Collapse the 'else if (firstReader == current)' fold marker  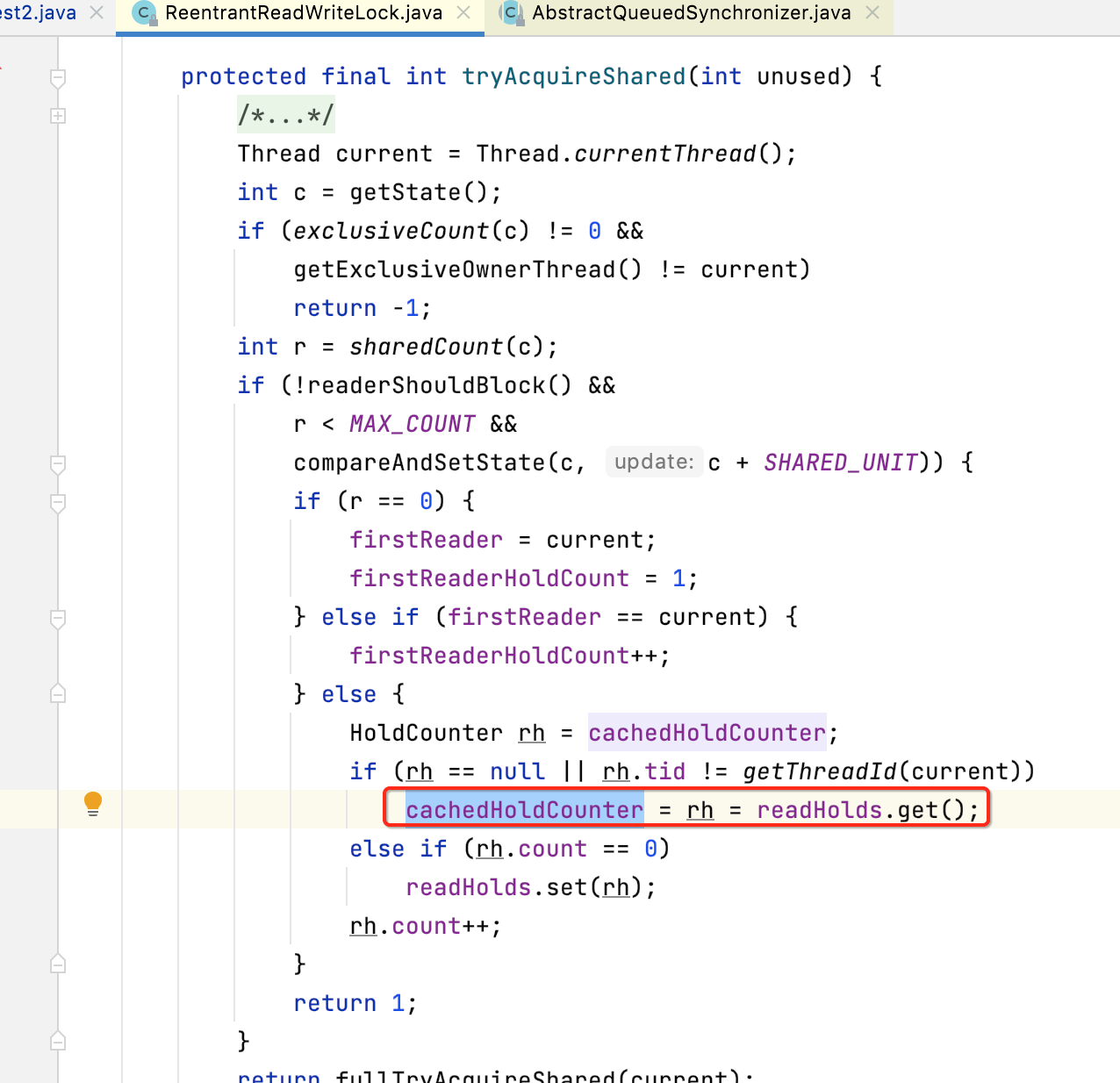(x=58, y=619)
